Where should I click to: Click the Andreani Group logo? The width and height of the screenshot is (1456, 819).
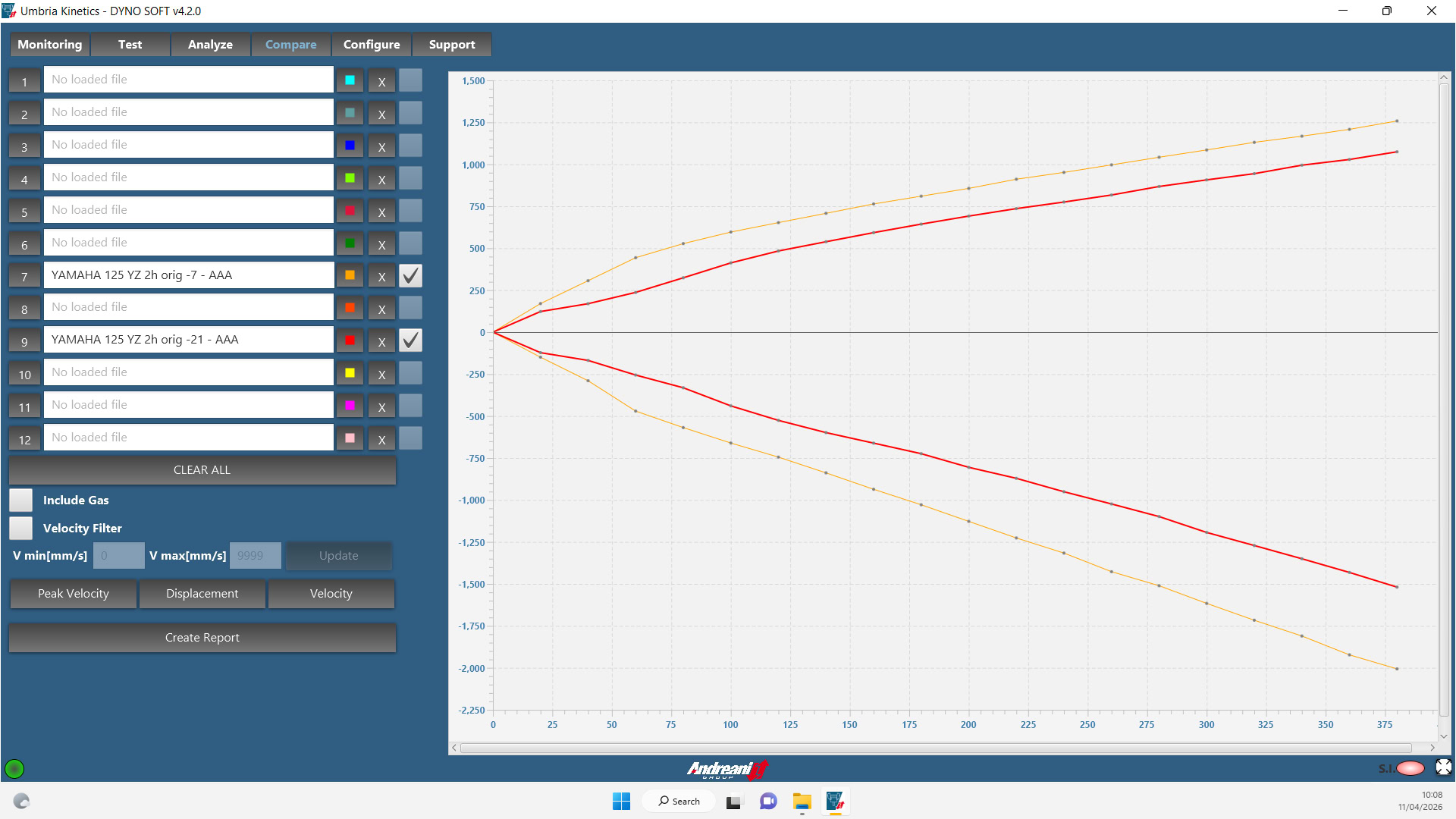point(727,770)
